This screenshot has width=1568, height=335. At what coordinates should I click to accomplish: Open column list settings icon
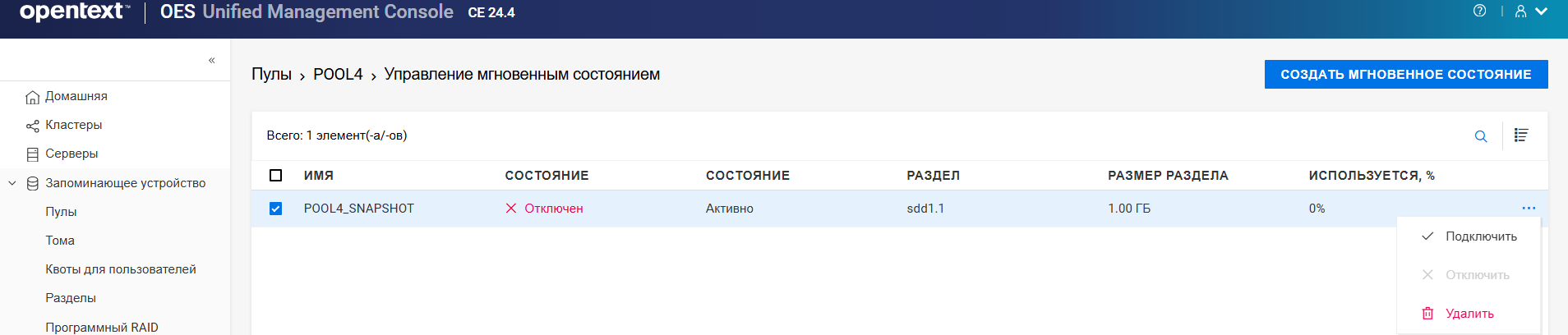tap(1521, 135)
